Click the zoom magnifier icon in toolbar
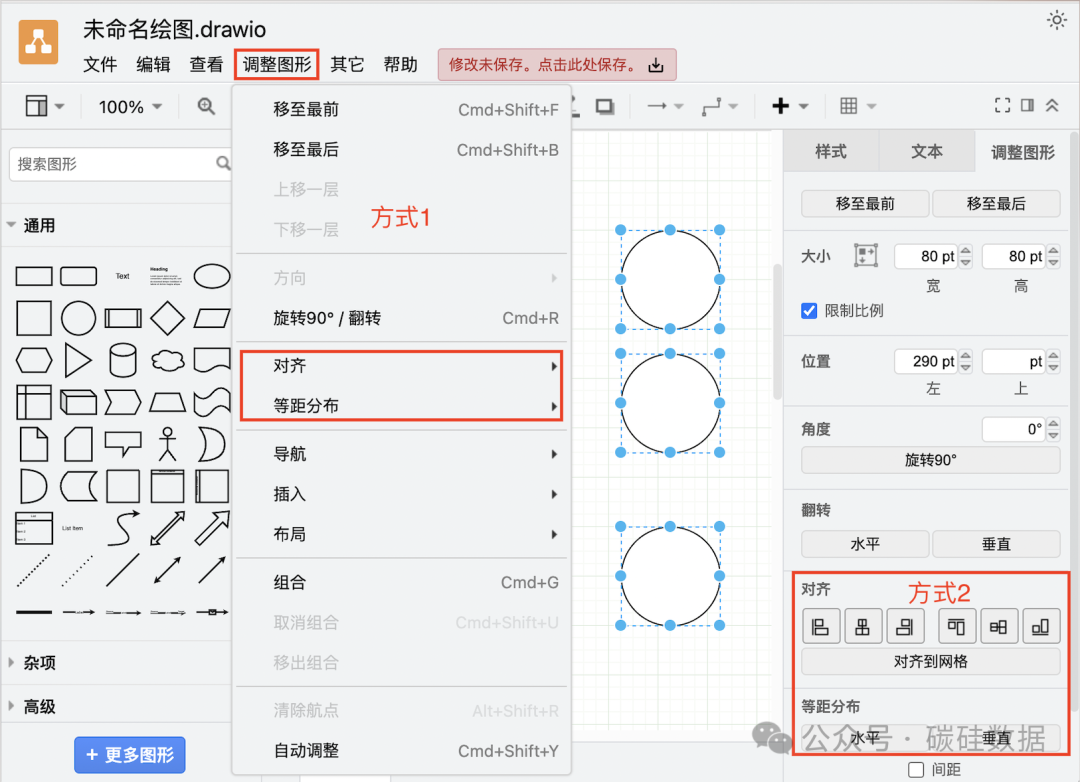 [x=205, y=105]
